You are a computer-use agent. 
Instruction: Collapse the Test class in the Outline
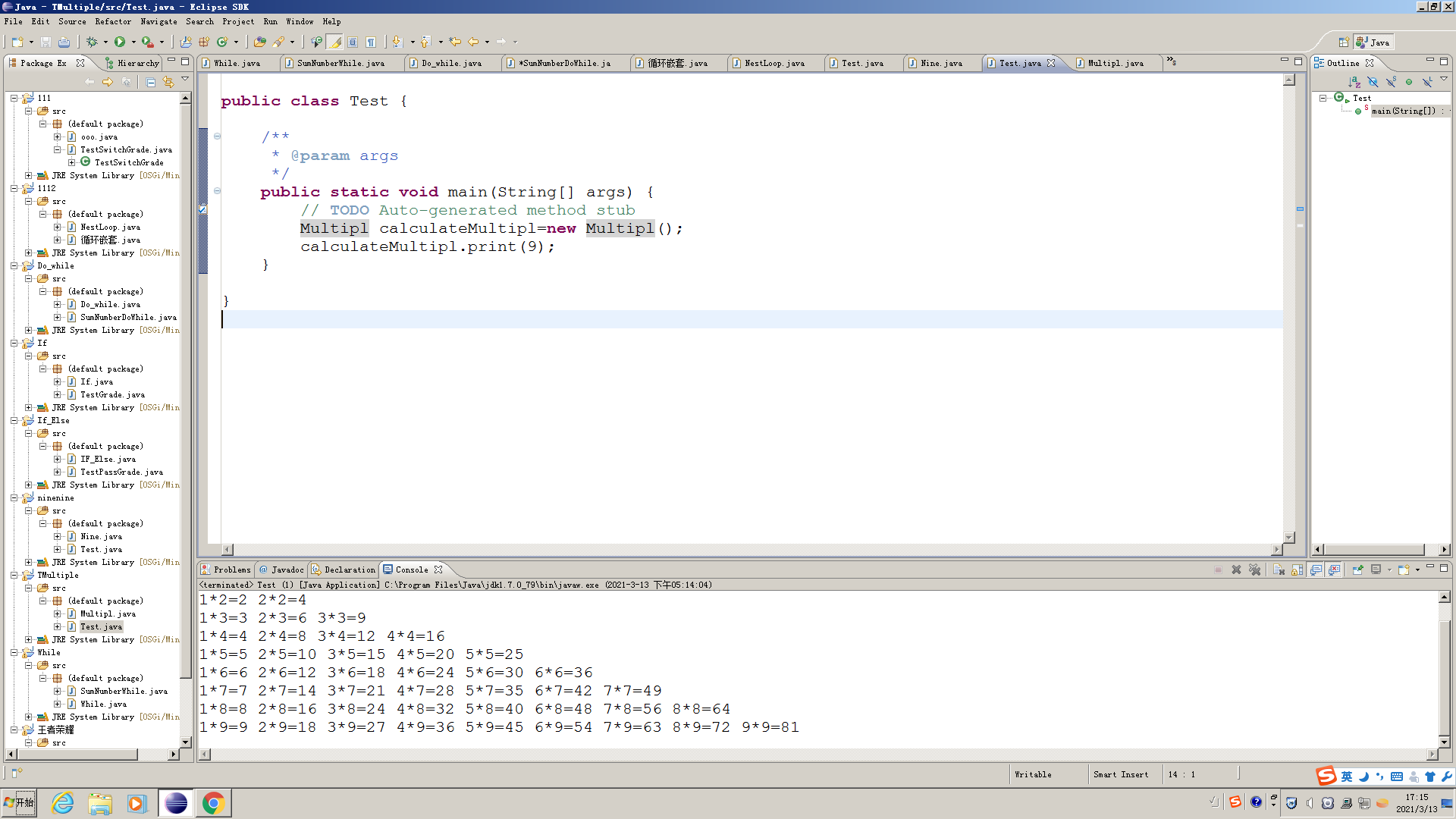click(x=1323, y=98)
